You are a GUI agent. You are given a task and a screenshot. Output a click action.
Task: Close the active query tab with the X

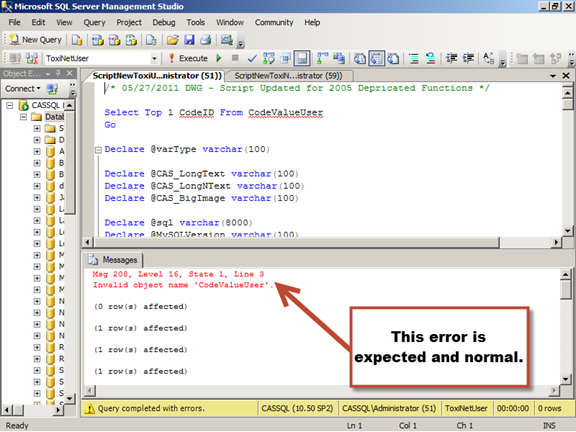pos(566,76)
